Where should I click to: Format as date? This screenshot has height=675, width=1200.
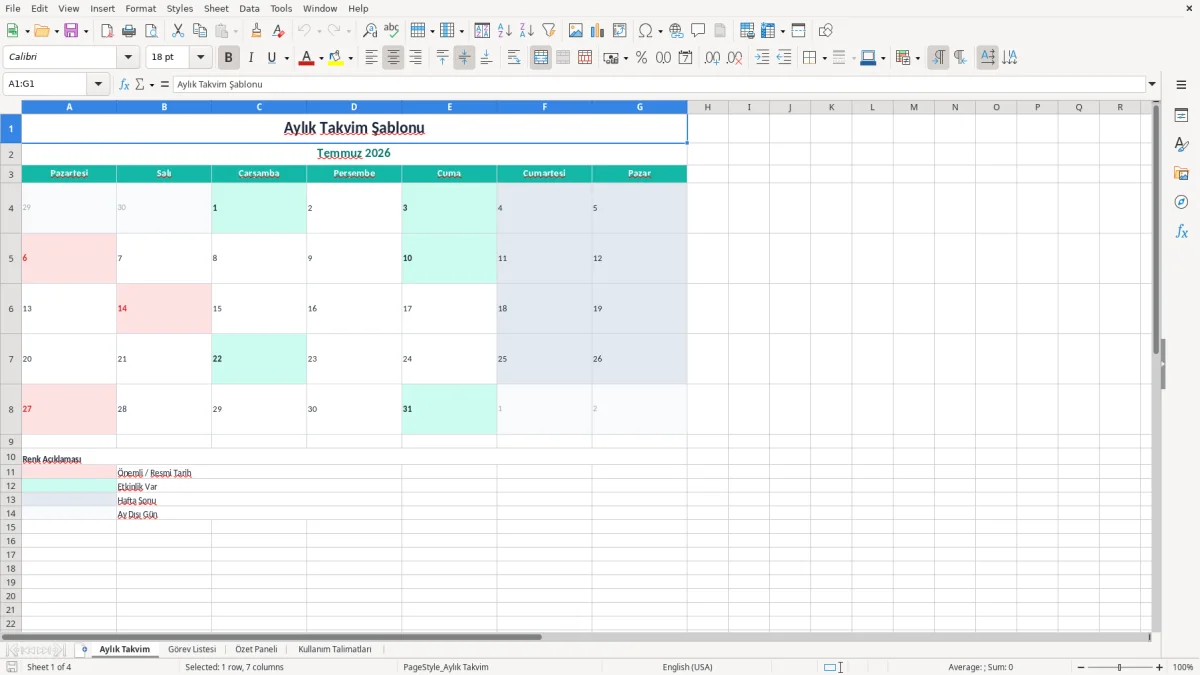(x=686, y=58)
